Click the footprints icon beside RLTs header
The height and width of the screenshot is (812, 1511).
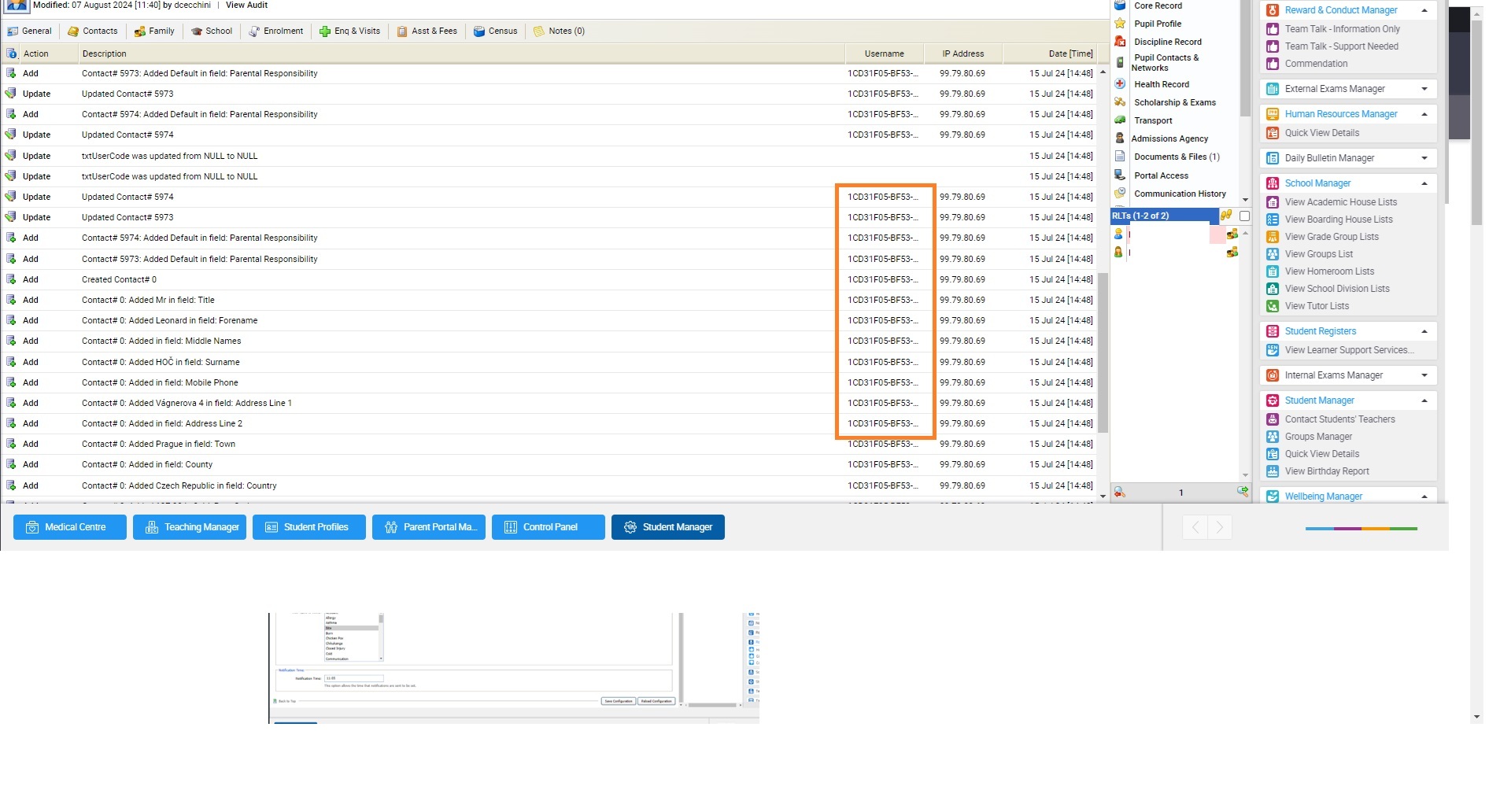tap(1226, 216)
